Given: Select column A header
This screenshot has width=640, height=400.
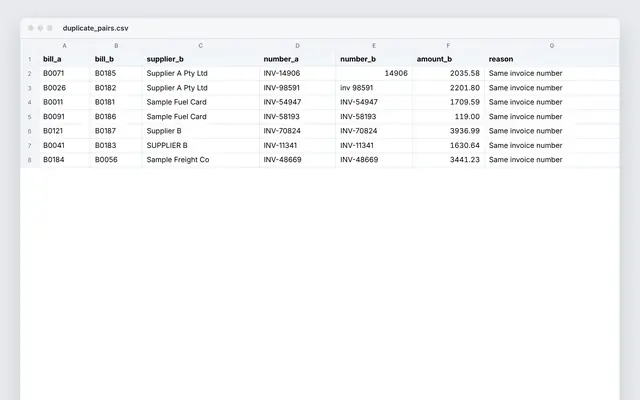Looking at the screenshot, I should [64, 46].
